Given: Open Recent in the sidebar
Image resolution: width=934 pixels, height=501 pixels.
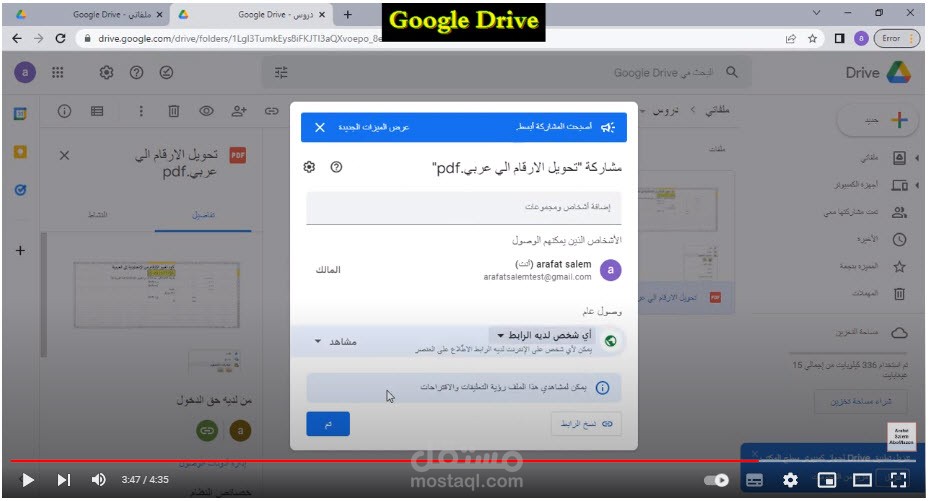Looking at the screenshot, I should click(882, 239).
